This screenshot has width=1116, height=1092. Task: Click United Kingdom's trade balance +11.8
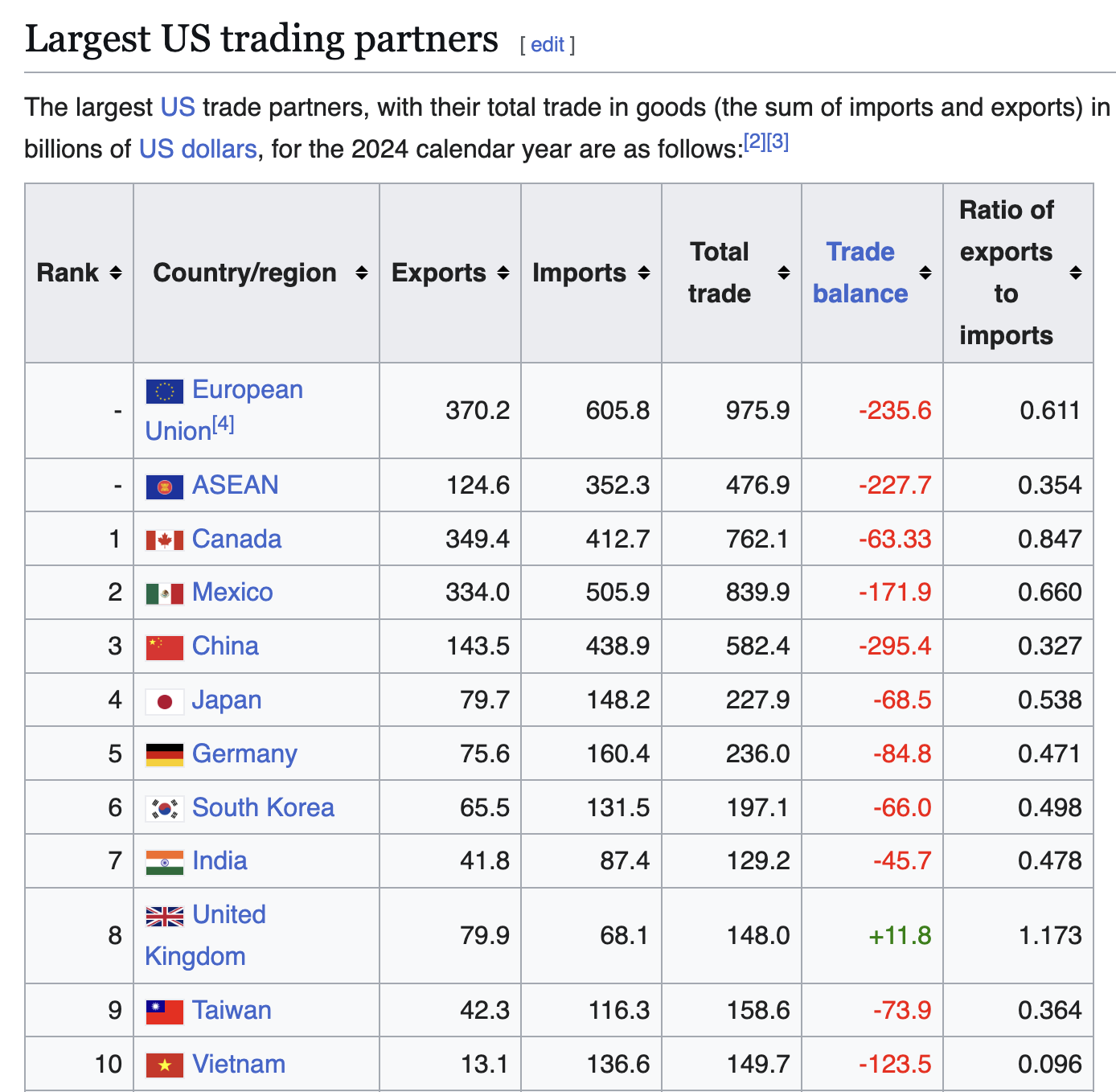pyautogui.click(x=900, y=935)
